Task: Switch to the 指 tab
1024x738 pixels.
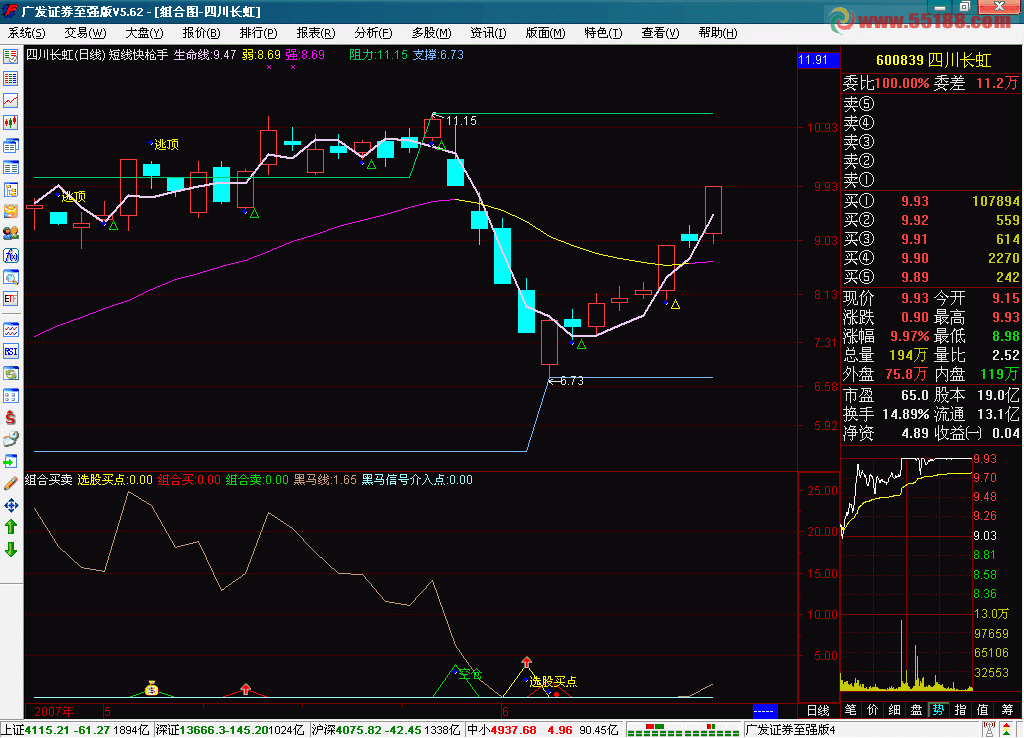Action: (x=961, y=711)
